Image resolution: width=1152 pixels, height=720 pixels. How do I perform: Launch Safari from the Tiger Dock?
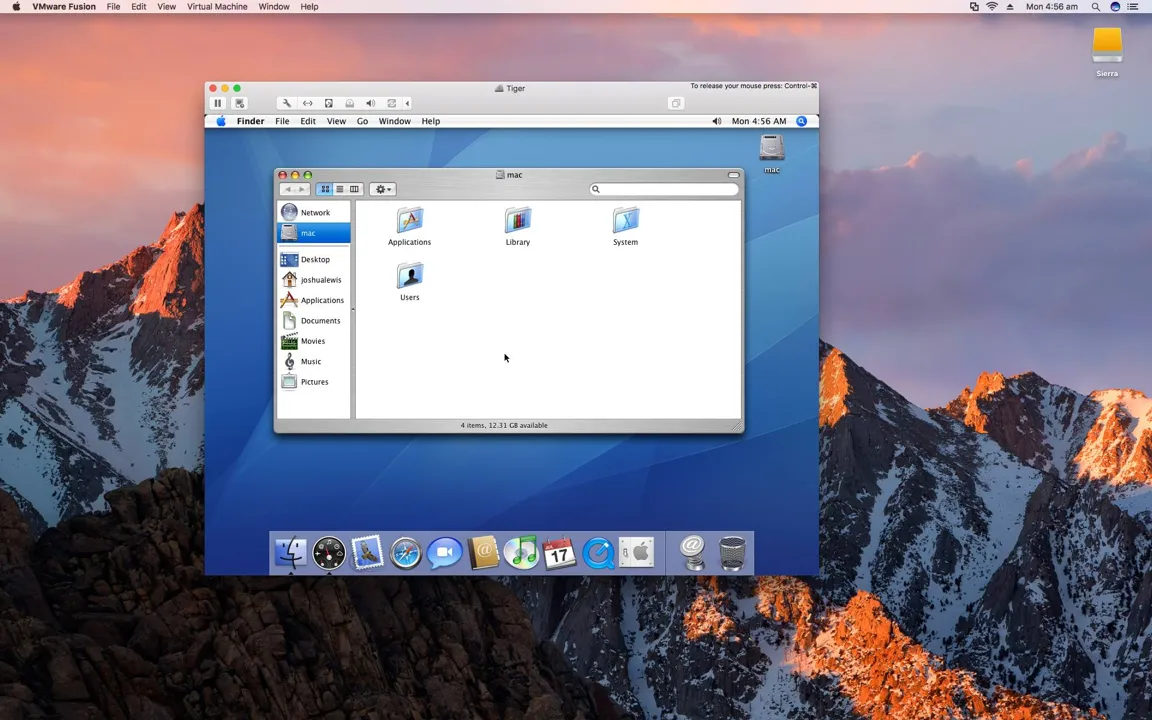406,553
